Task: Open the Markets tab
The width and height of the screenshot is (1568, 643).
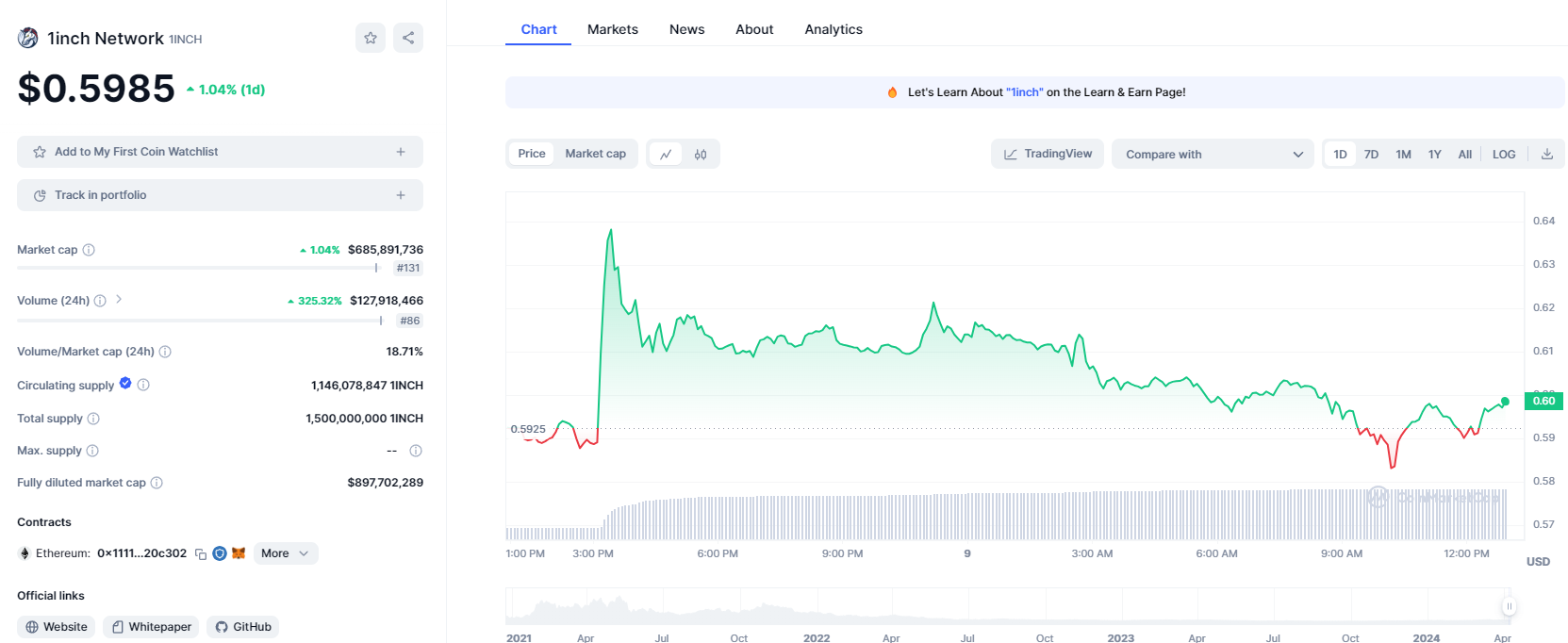Action: pos(612,29)
